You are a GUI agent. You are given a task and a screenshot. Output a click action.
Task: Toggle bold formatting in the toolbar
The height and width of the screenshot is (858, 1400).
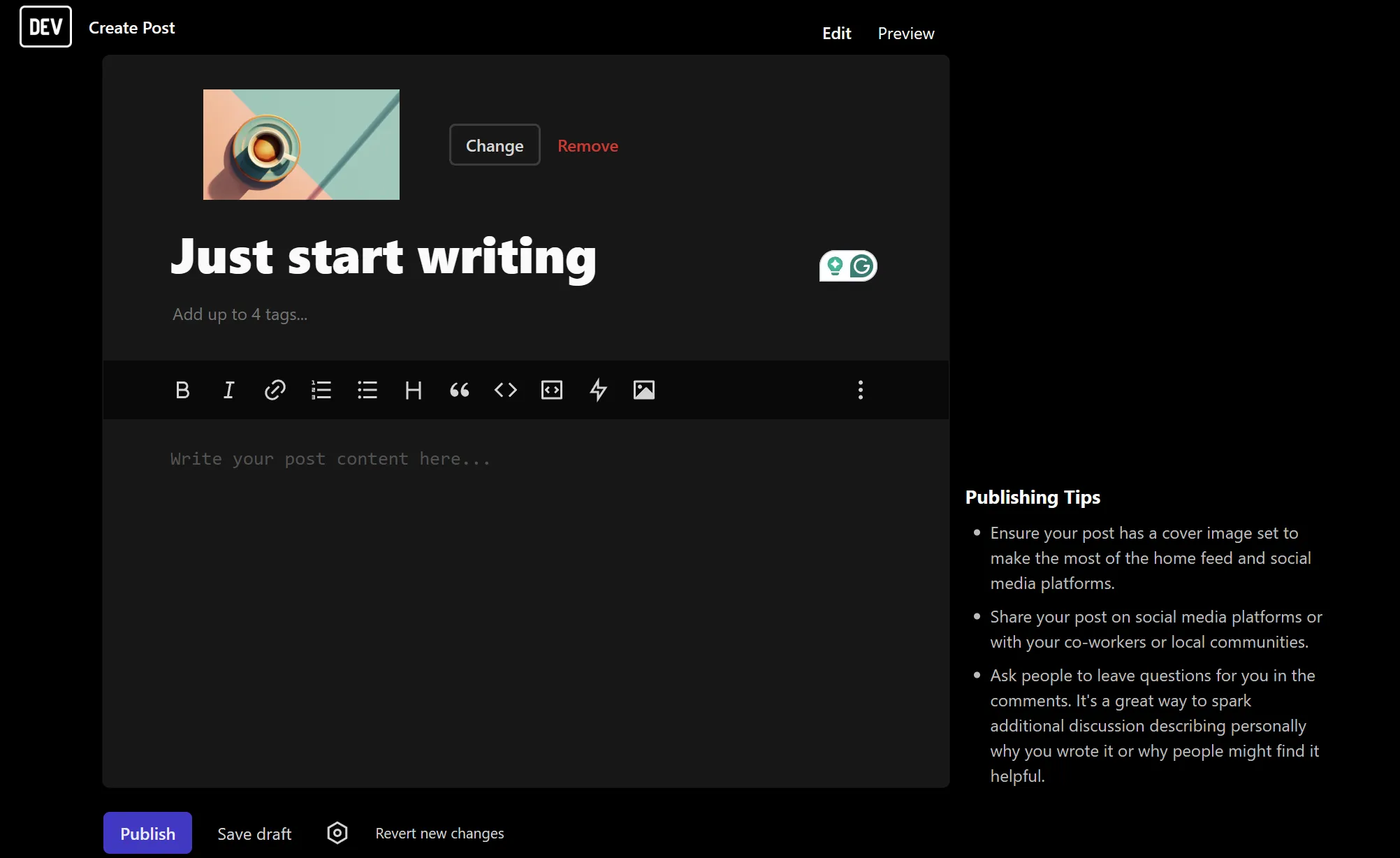coord(182,390)
